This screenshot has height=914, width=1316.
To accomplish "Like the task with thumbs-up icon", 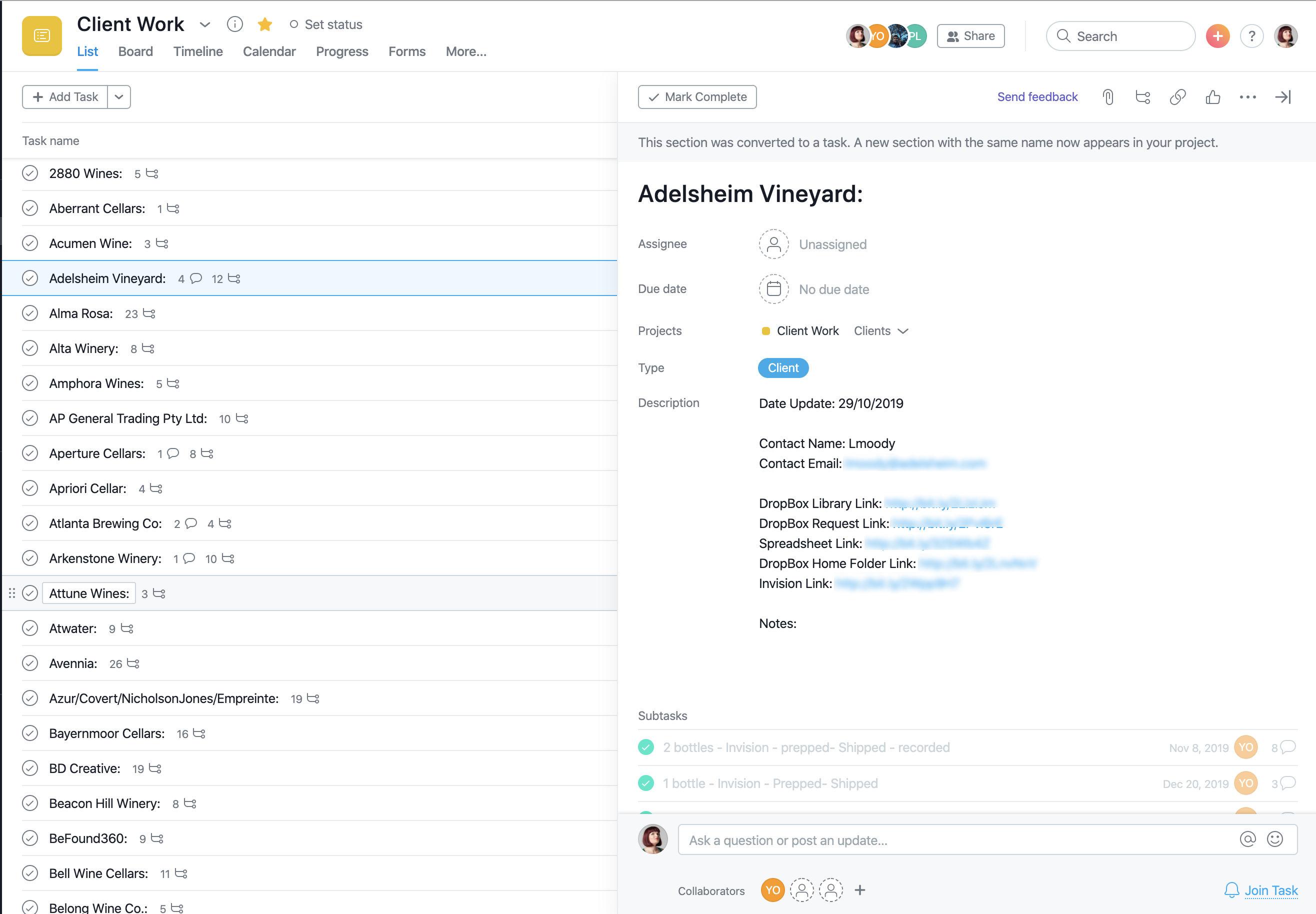I will click(1212, 97).
